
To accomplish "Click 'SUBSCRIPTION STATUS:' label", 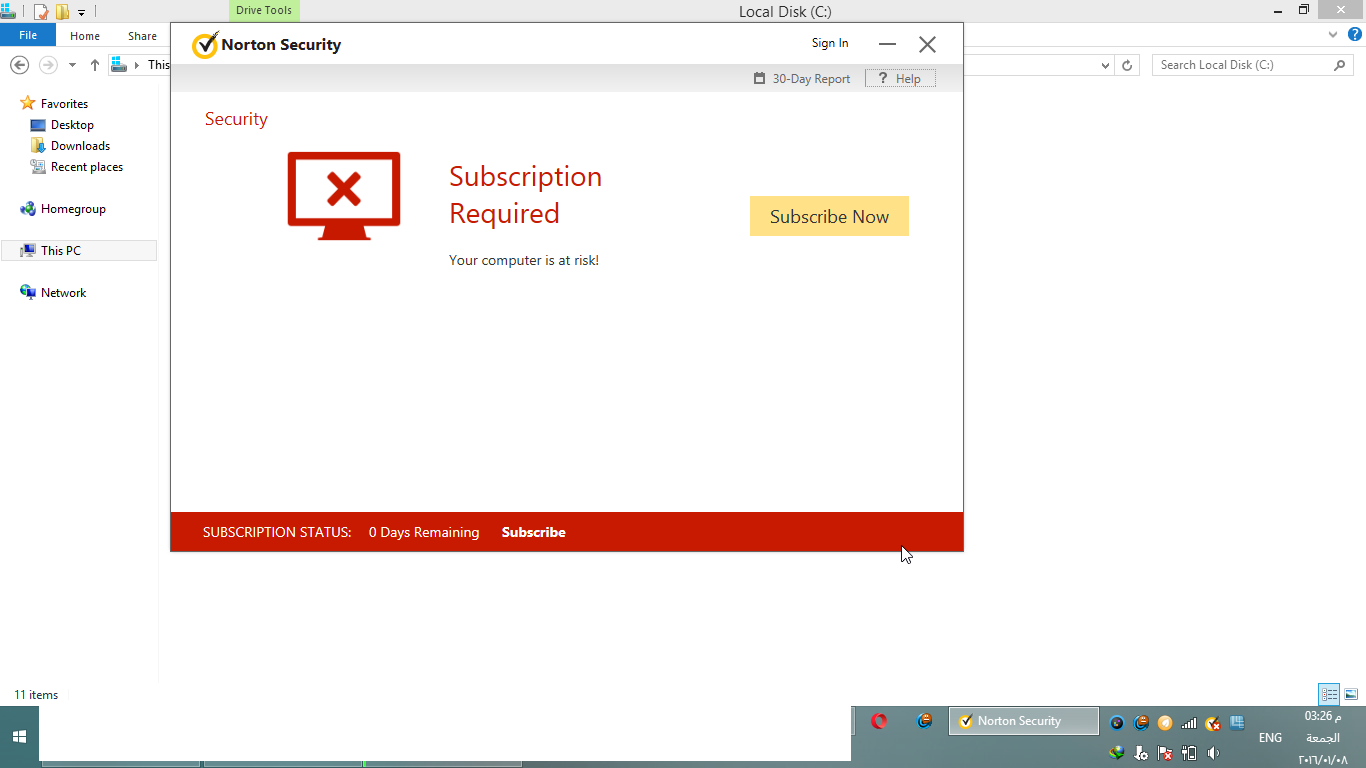I will (277, 532).
